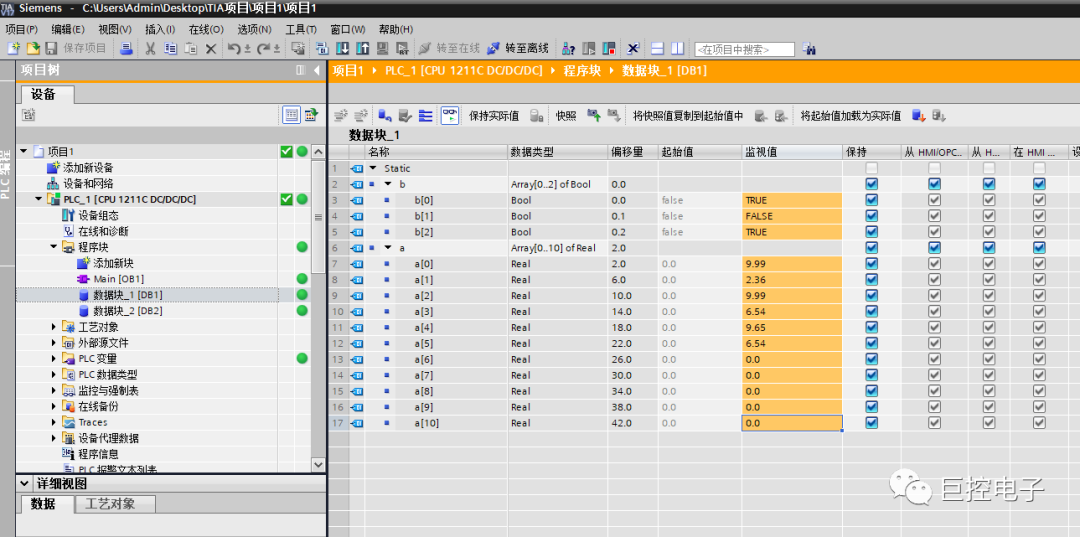
Task: Toggle 保持 checkbox for a[10] row
Action: (872, 423)
